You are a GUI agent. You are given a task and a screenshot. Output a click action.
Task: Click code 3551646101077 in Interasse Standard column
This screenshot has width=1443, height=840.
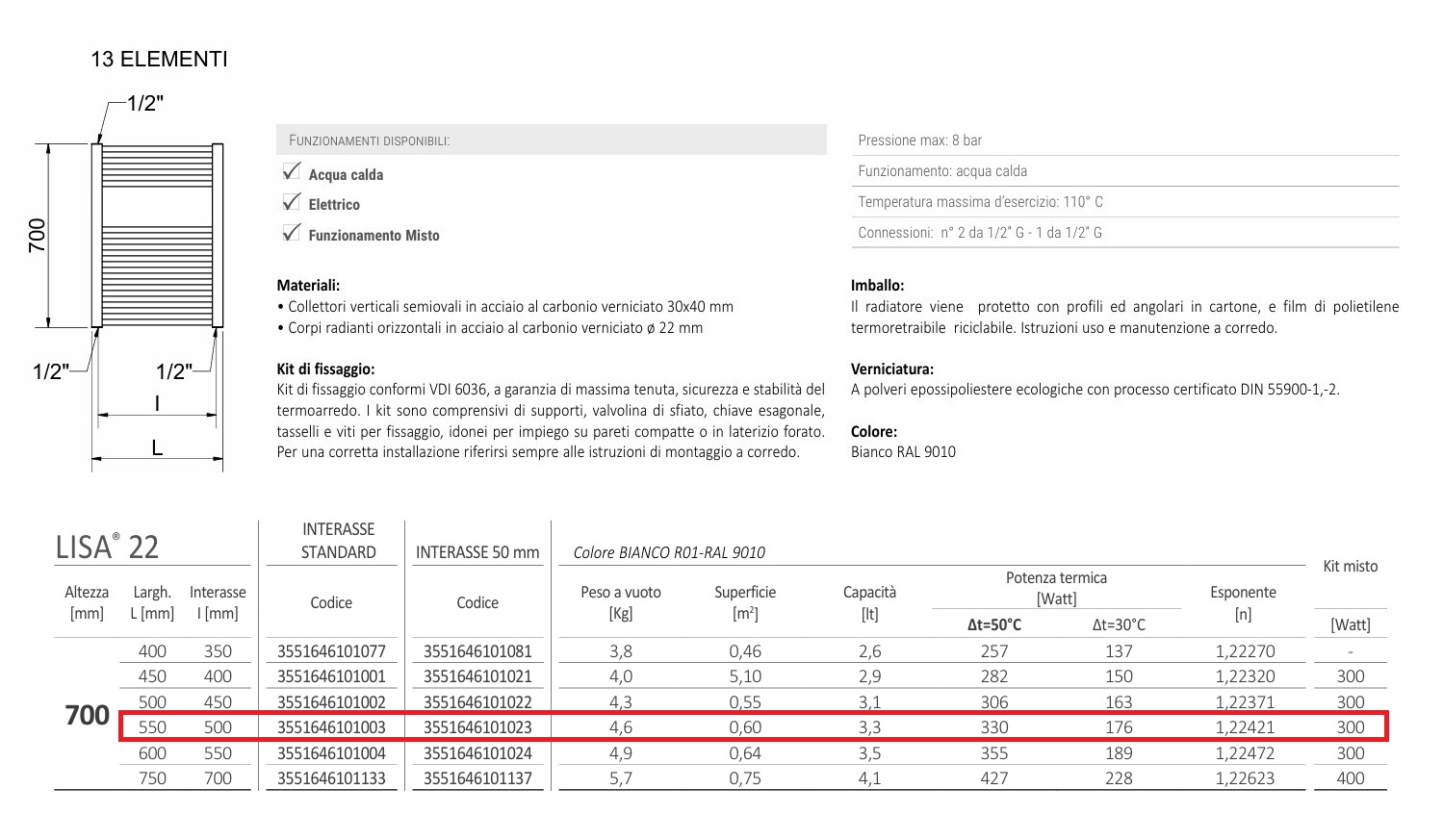[330, 651]
